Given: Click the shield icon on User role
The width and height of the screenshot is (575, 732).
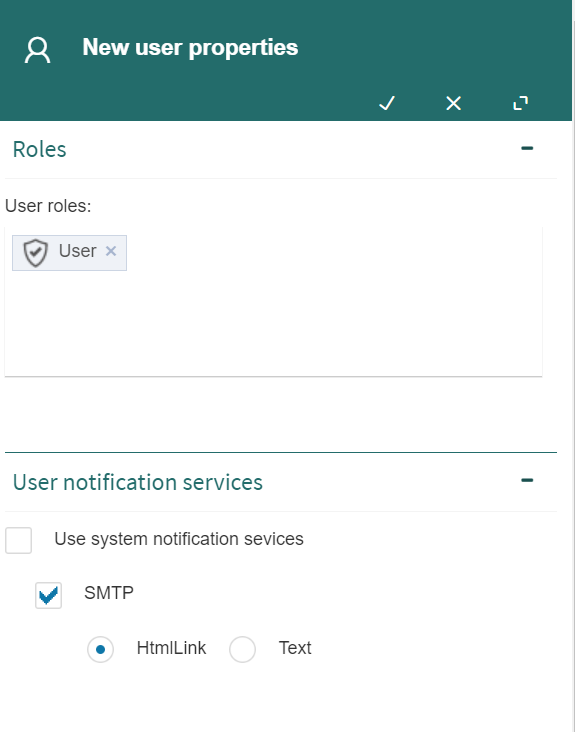Looking at the screenshot, I should (x=35, y=253).
